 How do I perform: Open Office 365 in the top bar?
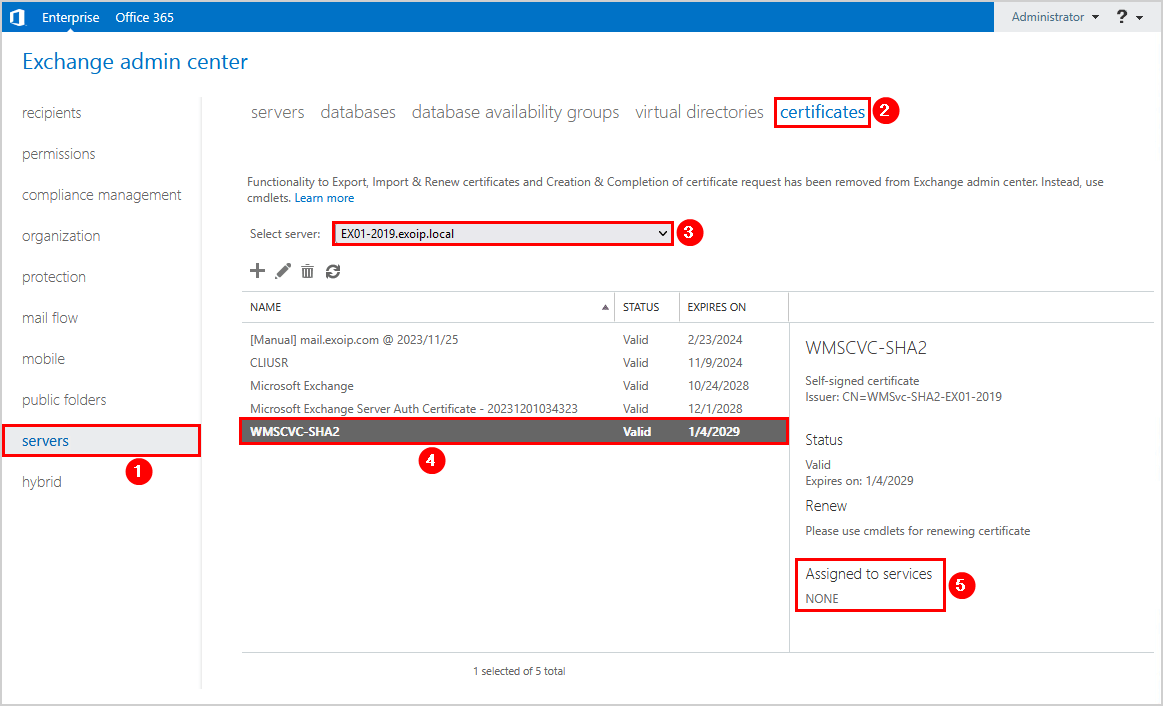pyautogui.click(x=144, y=17)
